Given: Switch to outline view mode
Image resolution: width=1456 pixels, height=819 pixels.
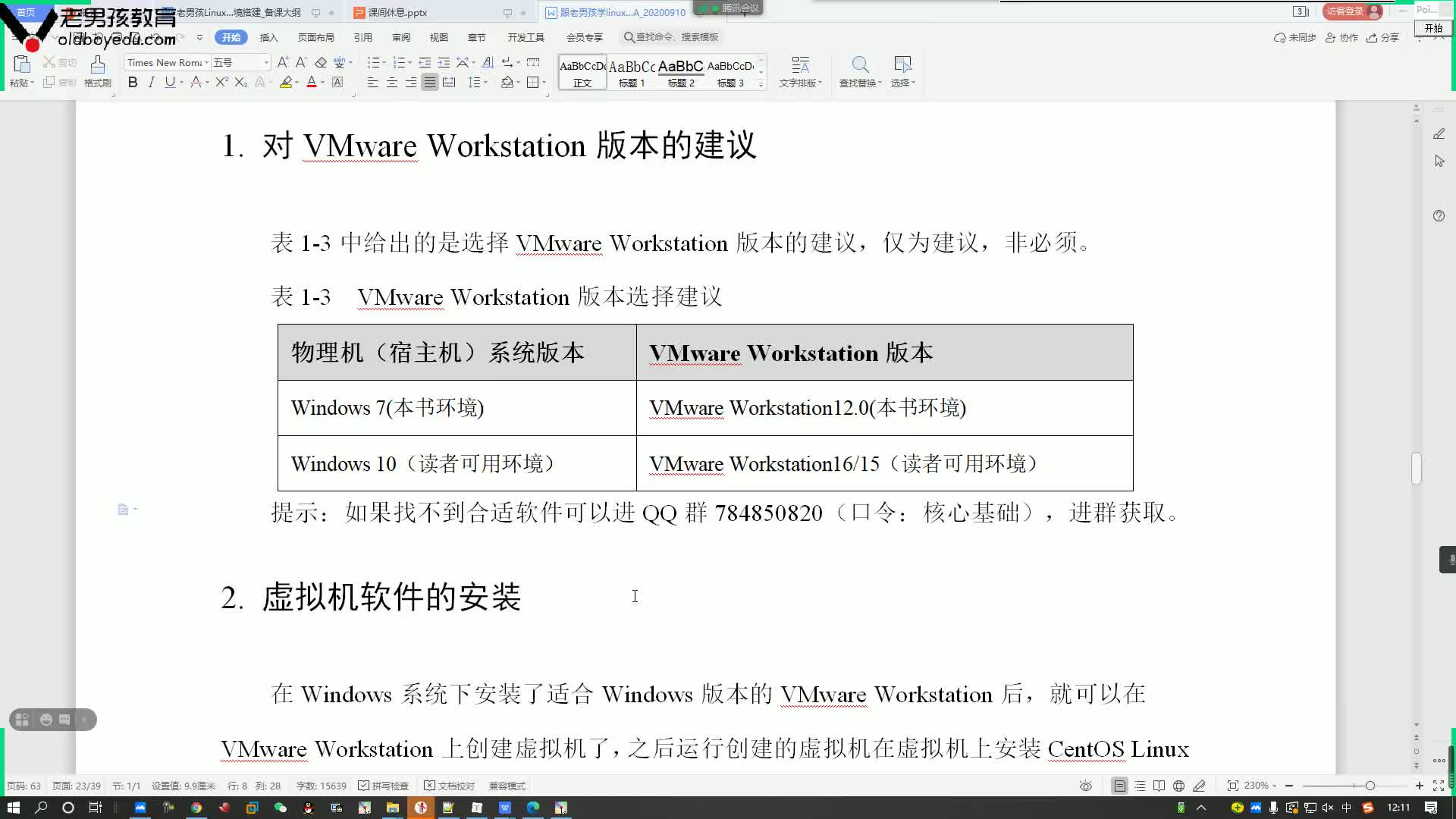Looking at the screenshot, I should pyautogui.click(x=1140, y=786).
